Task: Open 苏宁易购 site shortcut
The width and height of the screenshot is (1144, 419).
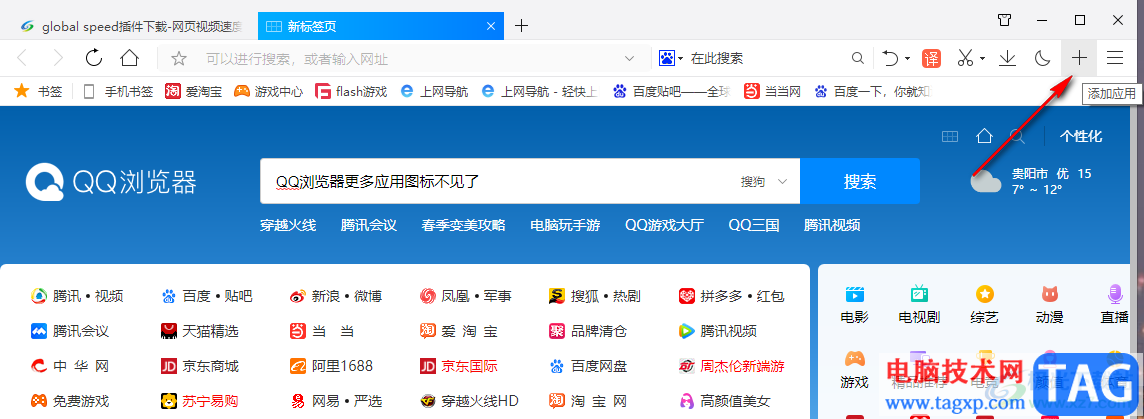Action: coord(199,401)
